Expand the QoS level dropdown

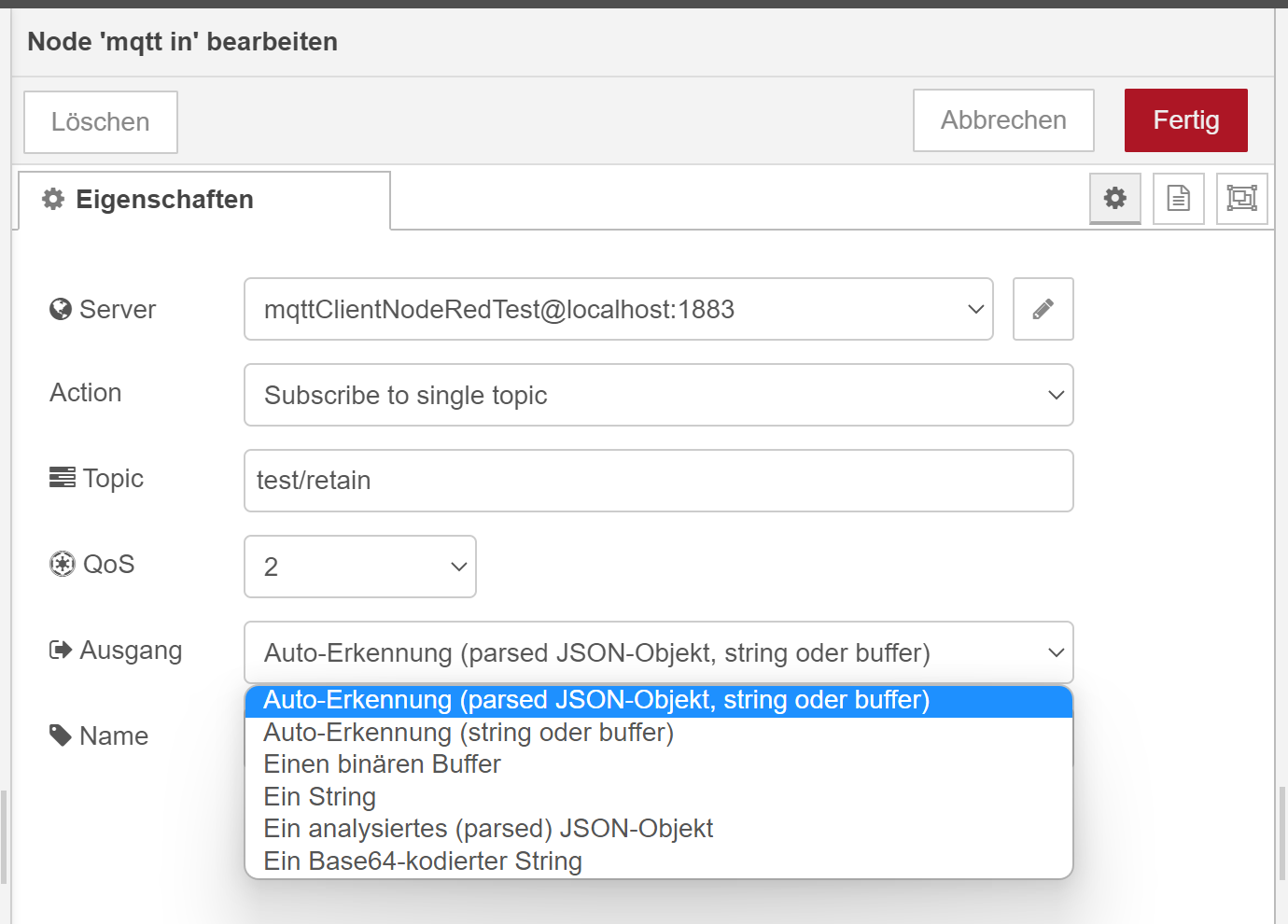359,567
